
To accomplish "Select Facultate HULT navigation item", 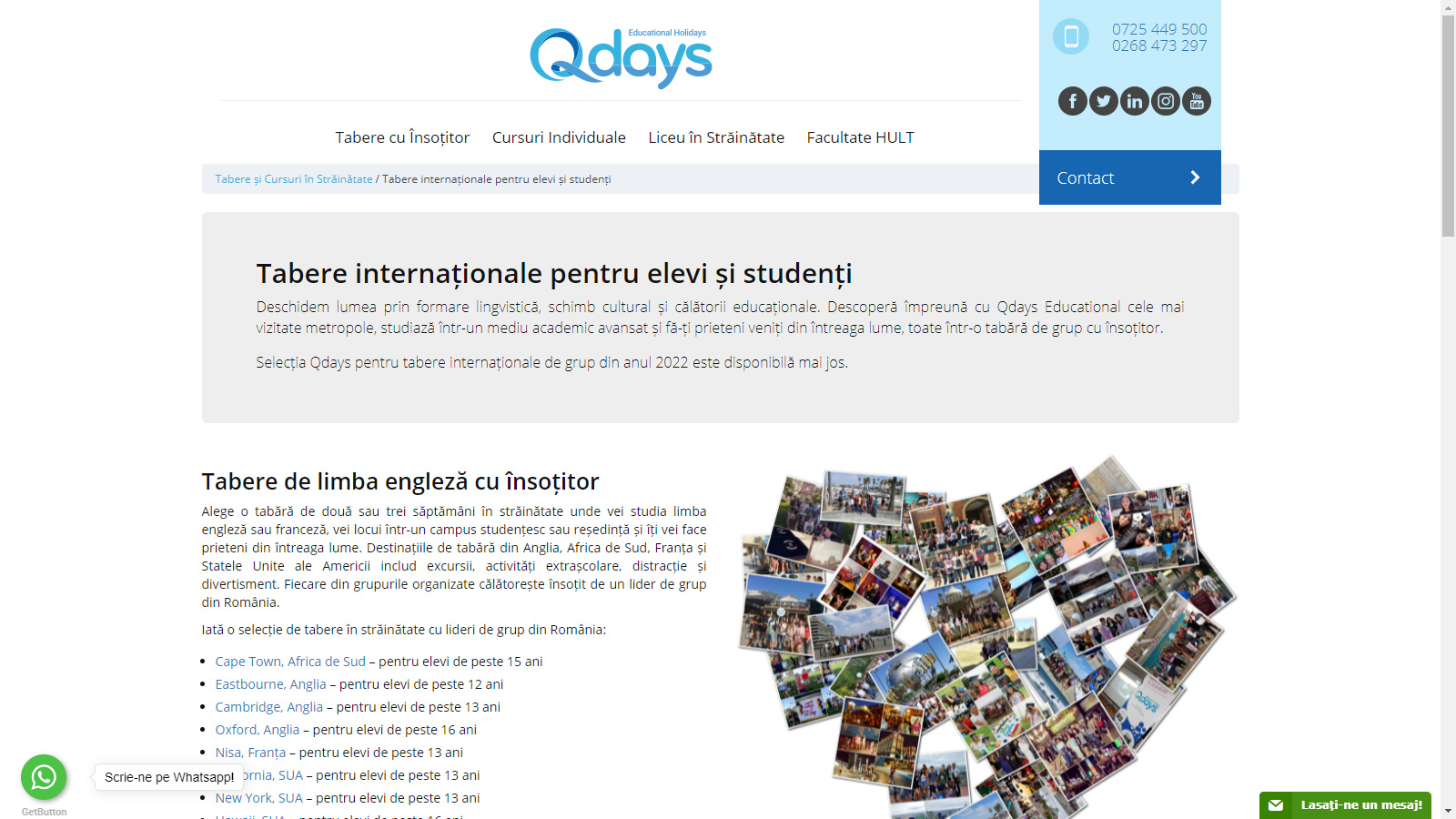I will tap(860, 137).
